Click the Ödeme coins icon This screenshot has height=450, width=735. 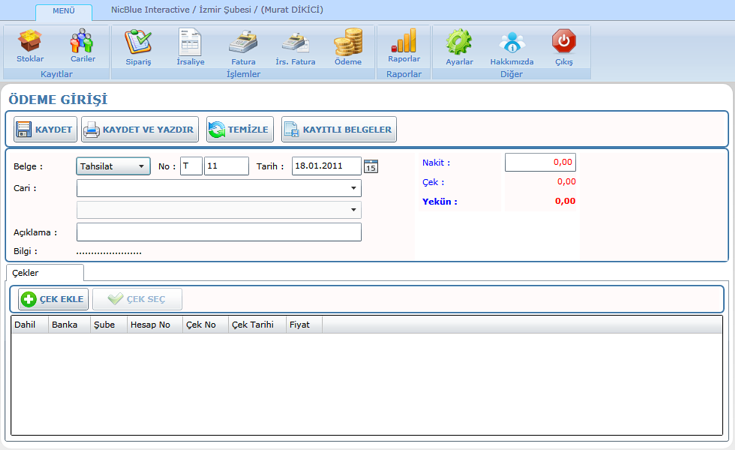click(x=348, y=42)
